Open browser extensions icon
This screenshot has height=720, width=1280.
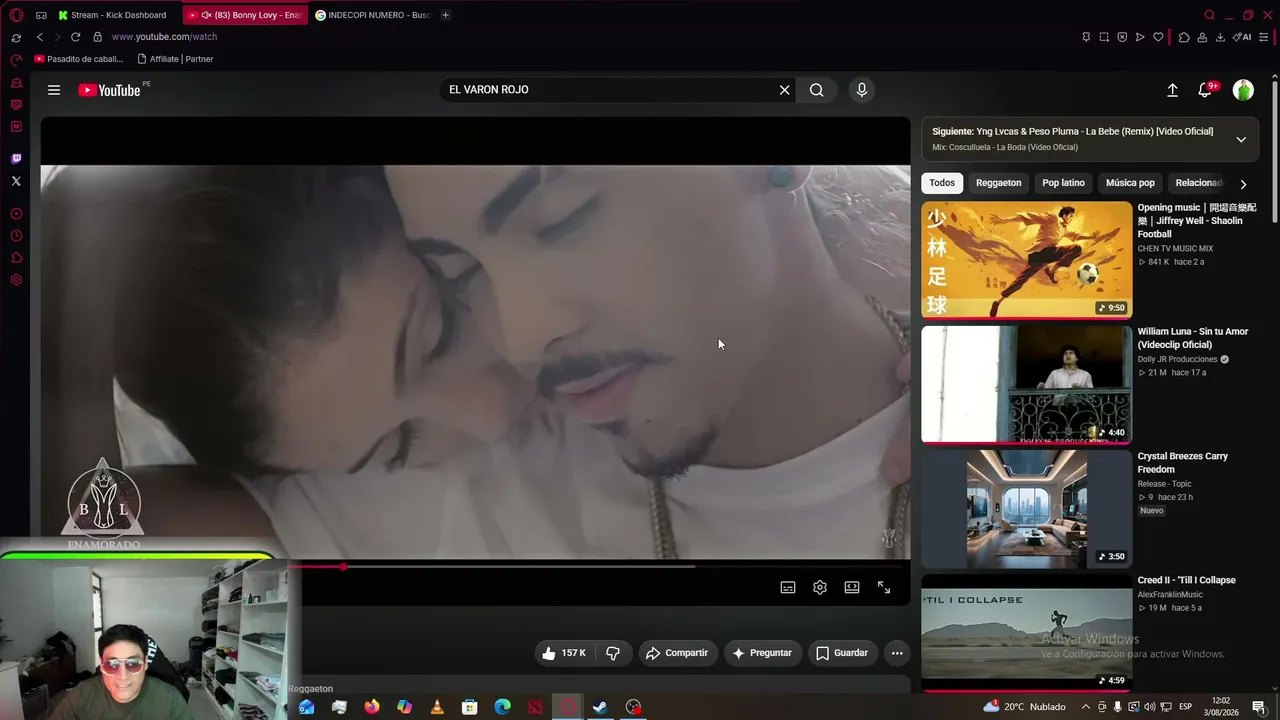1184,37
